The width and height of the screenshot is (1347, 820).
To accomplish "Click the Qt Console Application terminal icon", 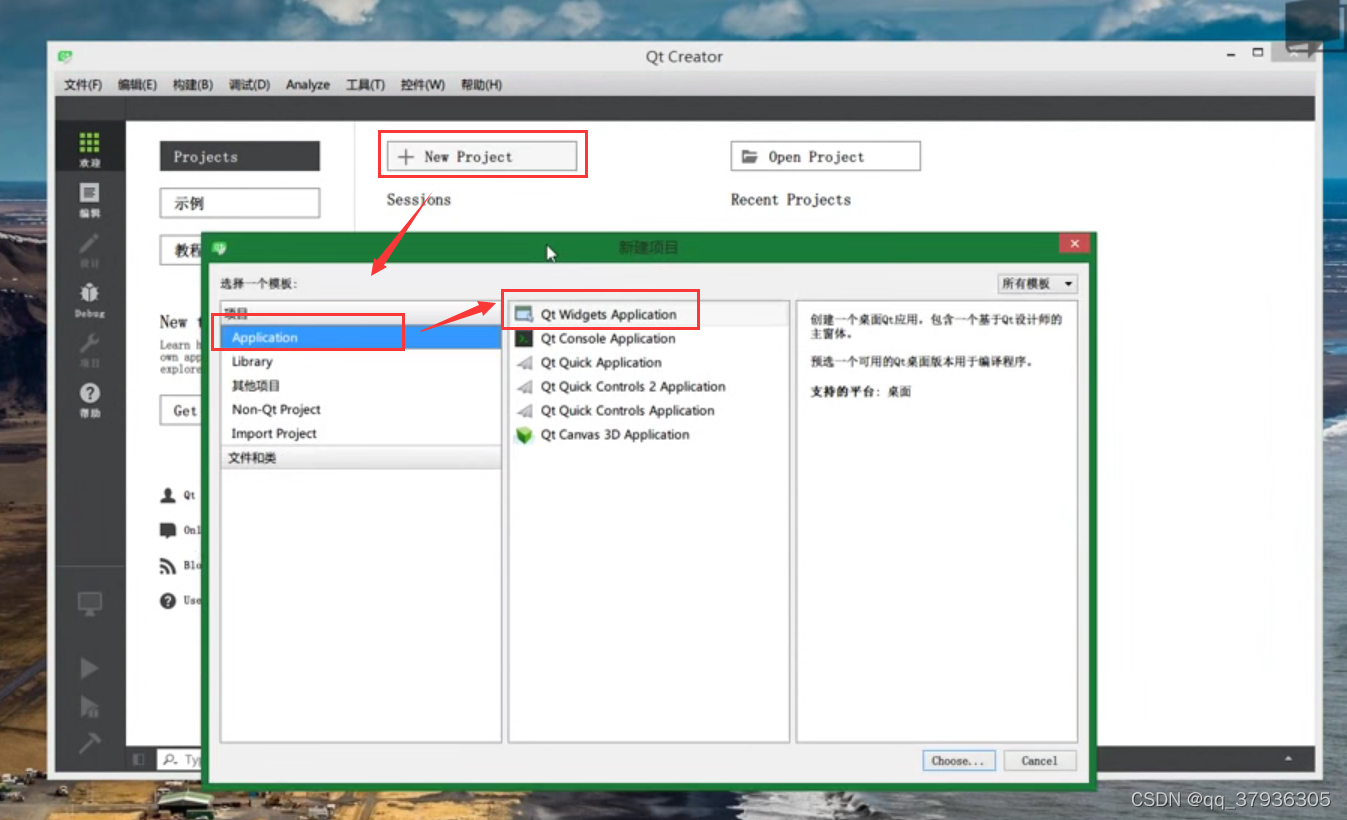I will [524, 338].
